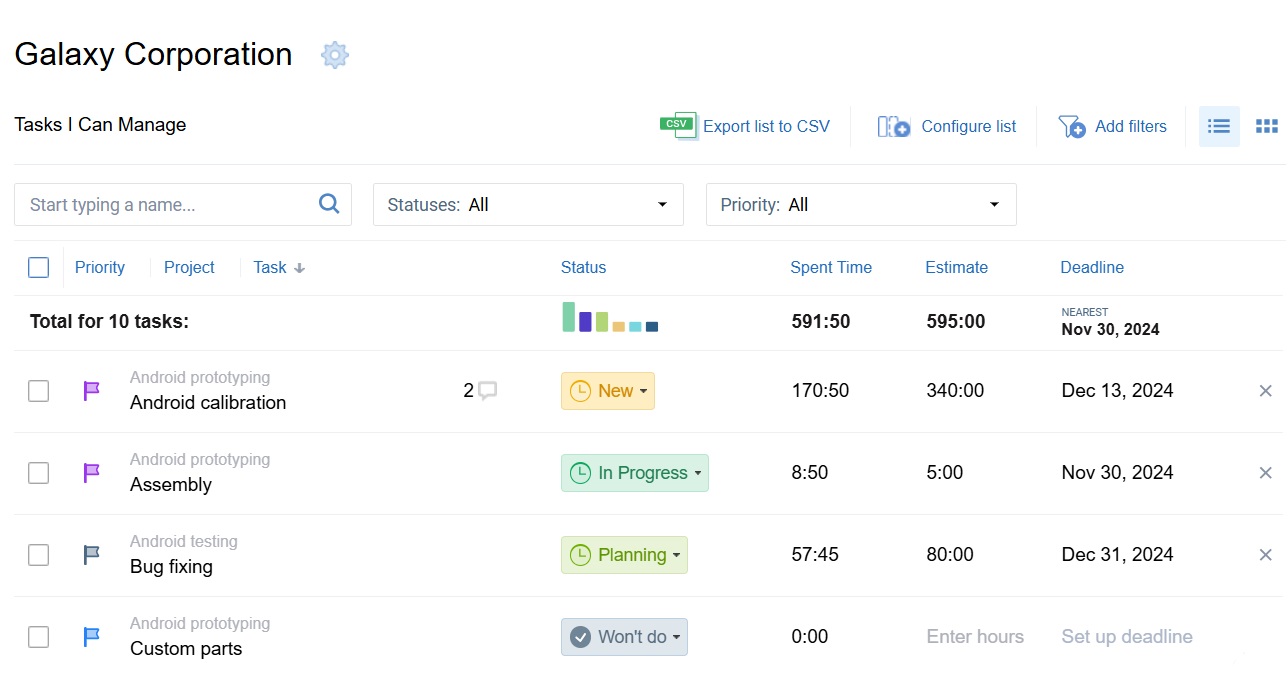This screenshot has width=1288, height=688.
Task: Sort by Project column header
Action: click(x=189, y=267)
